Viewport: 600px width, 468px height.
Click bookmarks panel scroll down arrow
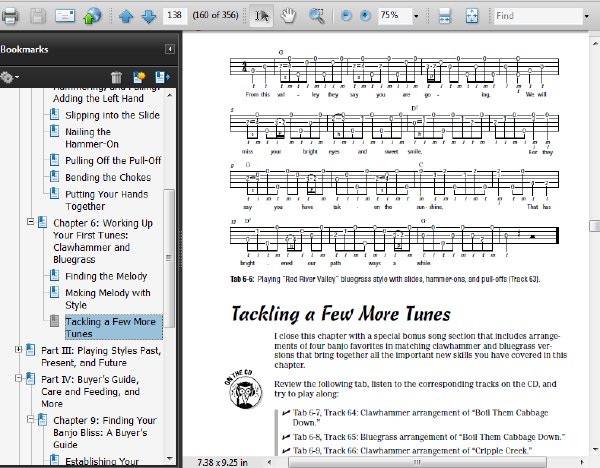tap(170, 458)
